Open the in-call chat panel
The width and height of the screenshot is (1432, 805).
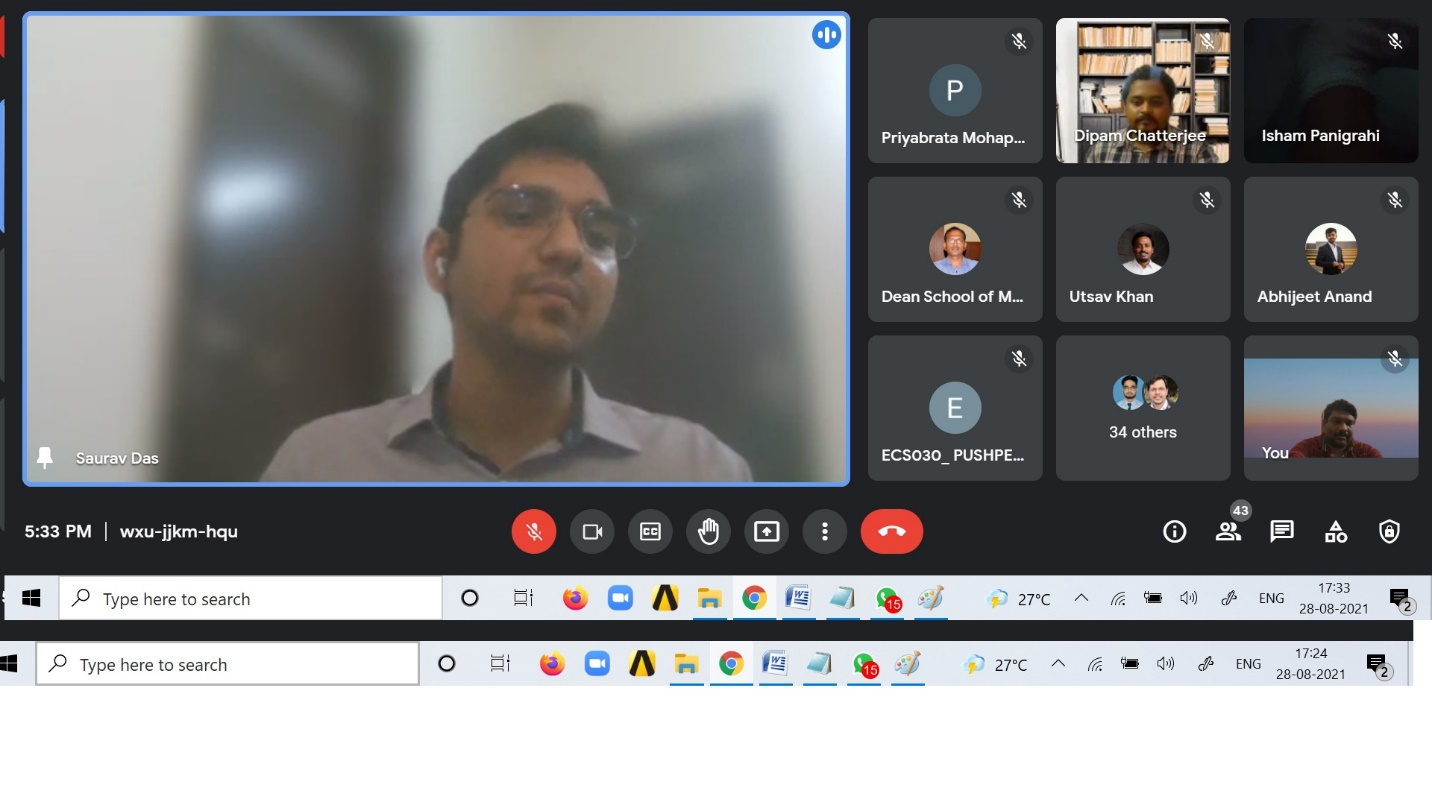1282,532
